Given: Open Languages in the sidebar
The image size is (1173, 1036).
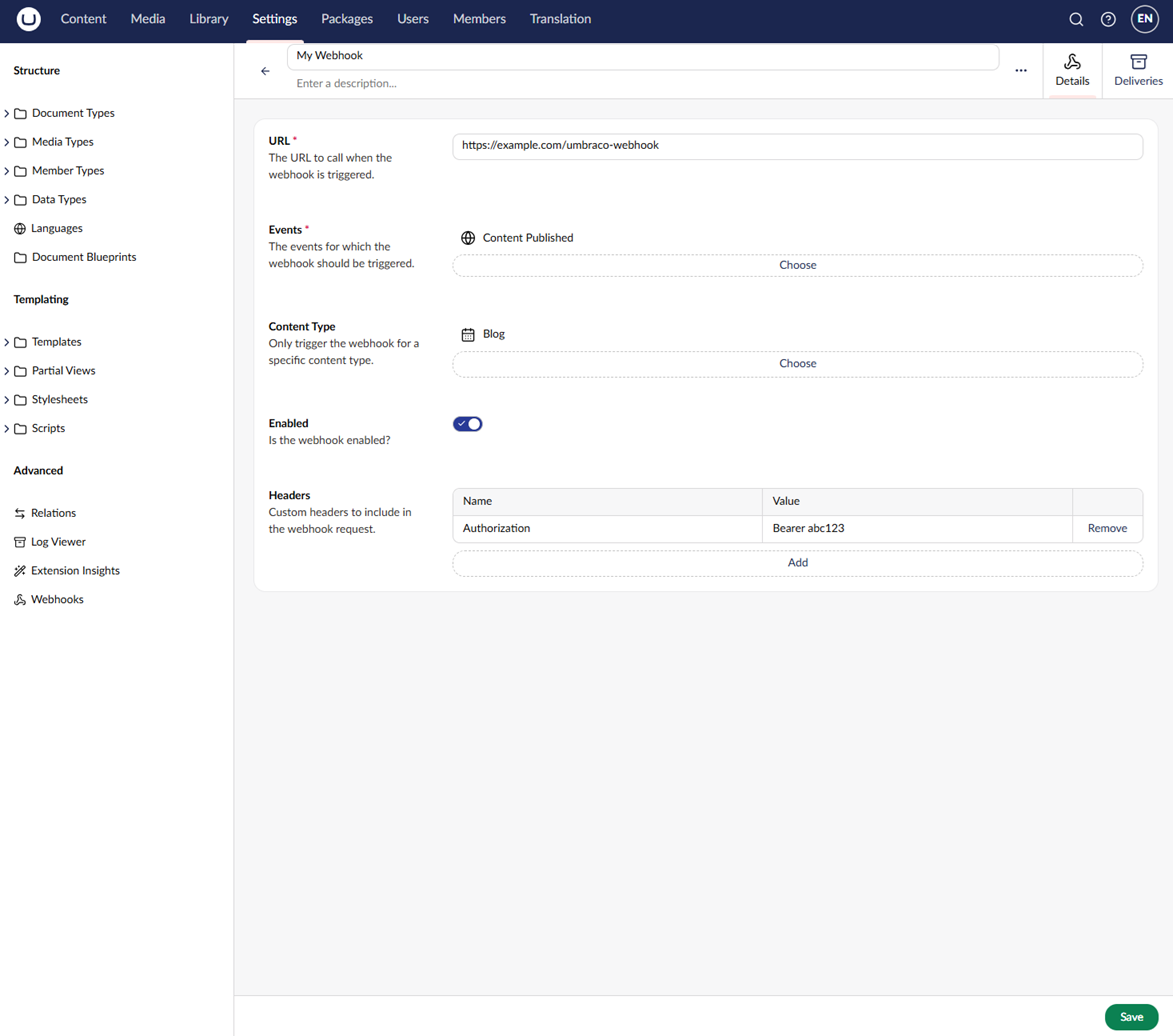Looking at the screenshot, I should [57, 229].
